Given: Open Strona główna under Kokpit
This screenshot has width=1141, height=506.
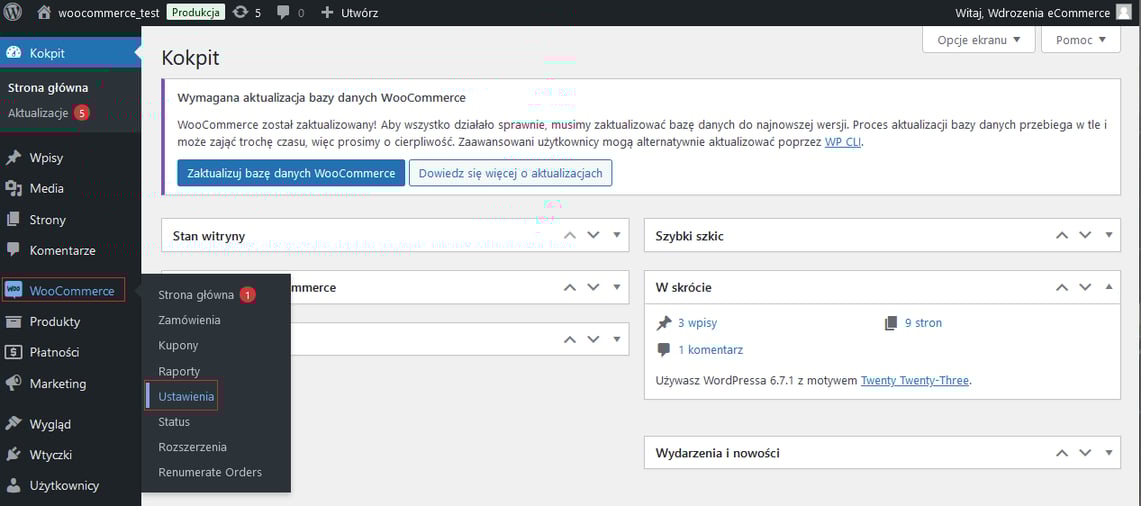Looking at the screenshot, I should pyautogui.click(x=48, y=87).
